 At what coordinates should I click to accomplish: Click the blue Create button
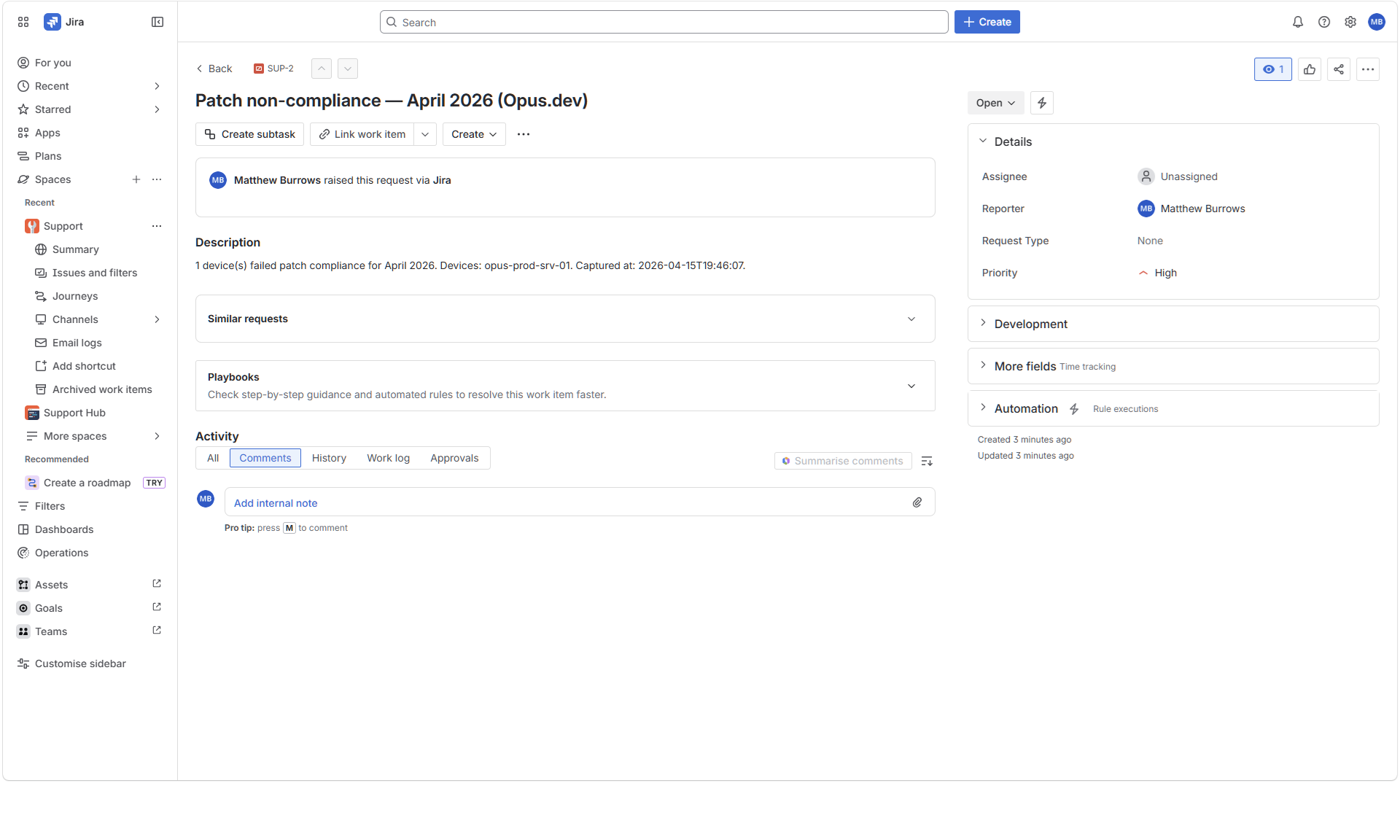point(987,22)
